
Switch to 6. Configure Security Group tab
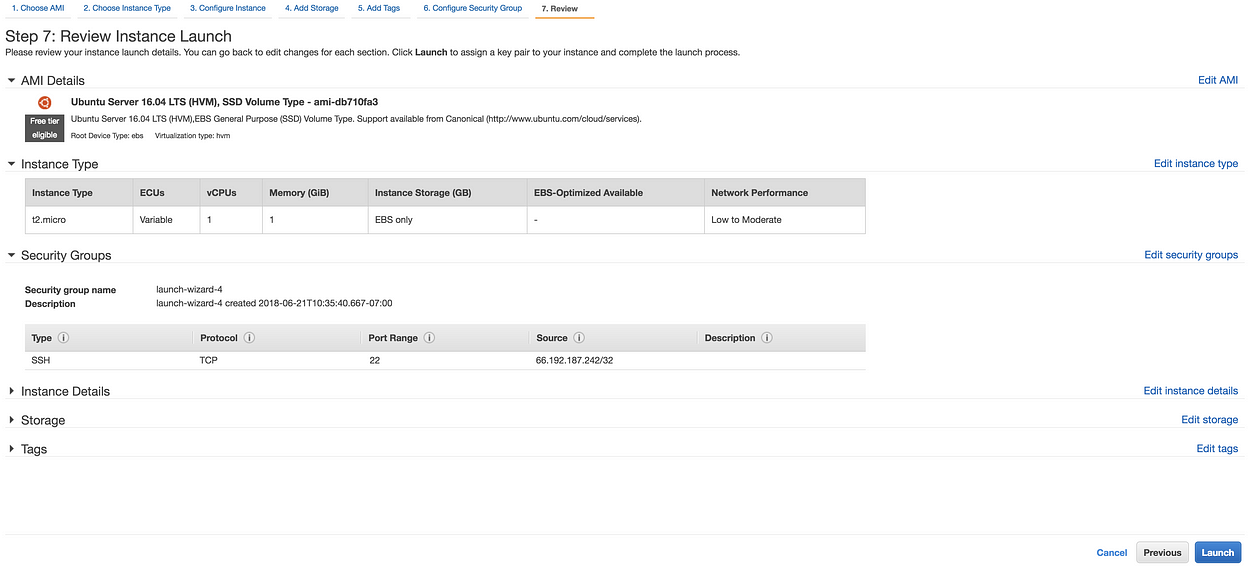pos(472,8)
